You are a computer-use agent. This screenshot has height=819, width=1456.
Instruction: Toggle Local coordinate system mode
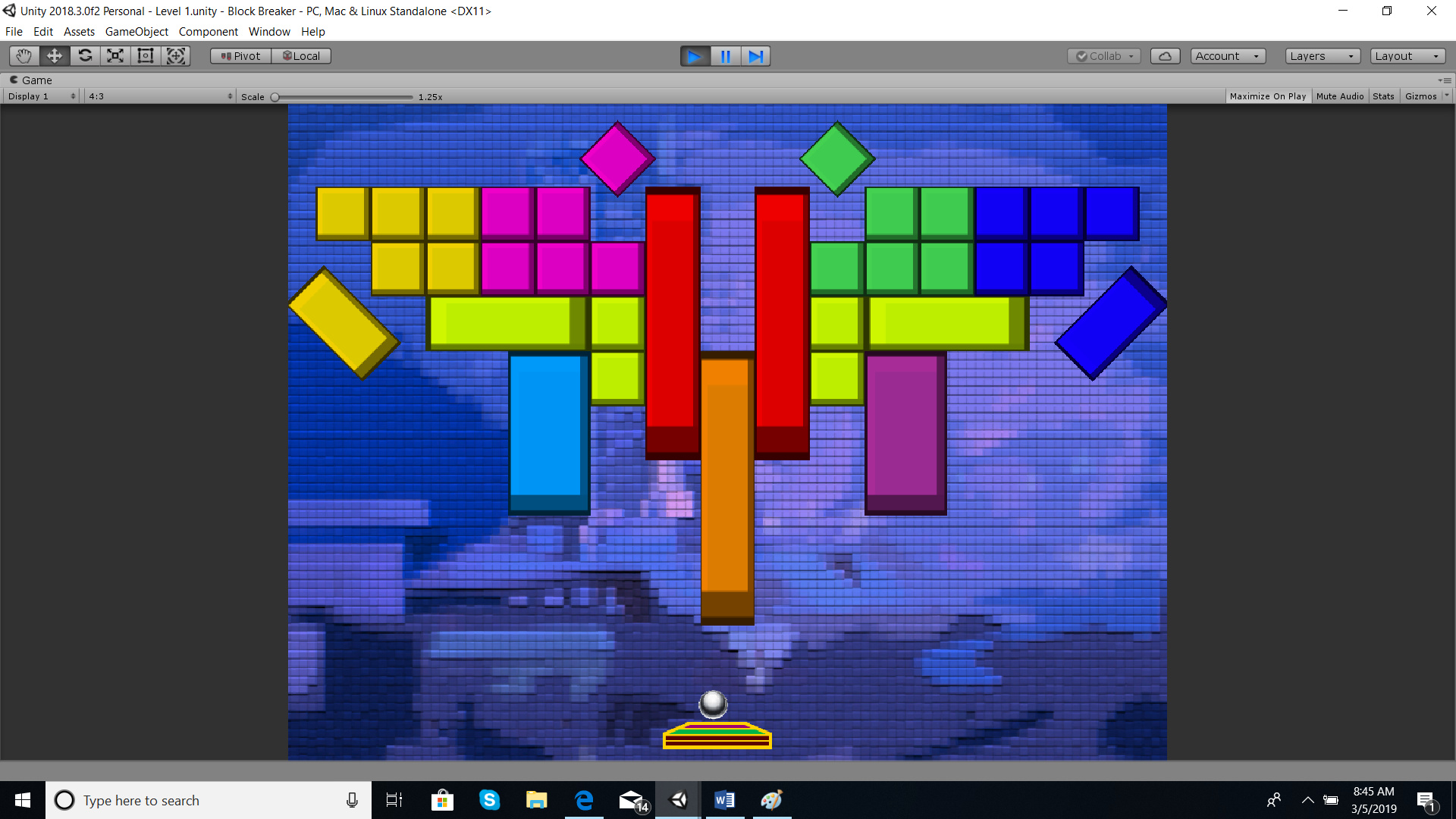coord(301,55)
